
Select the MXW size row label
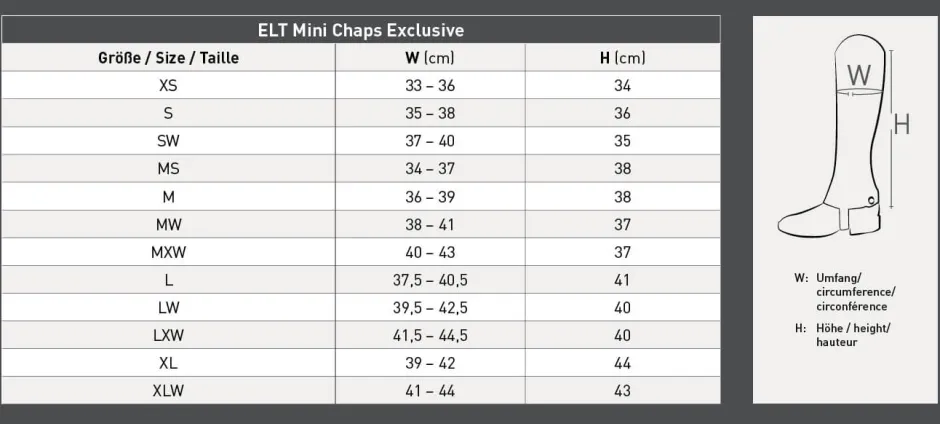coord(168,252)
